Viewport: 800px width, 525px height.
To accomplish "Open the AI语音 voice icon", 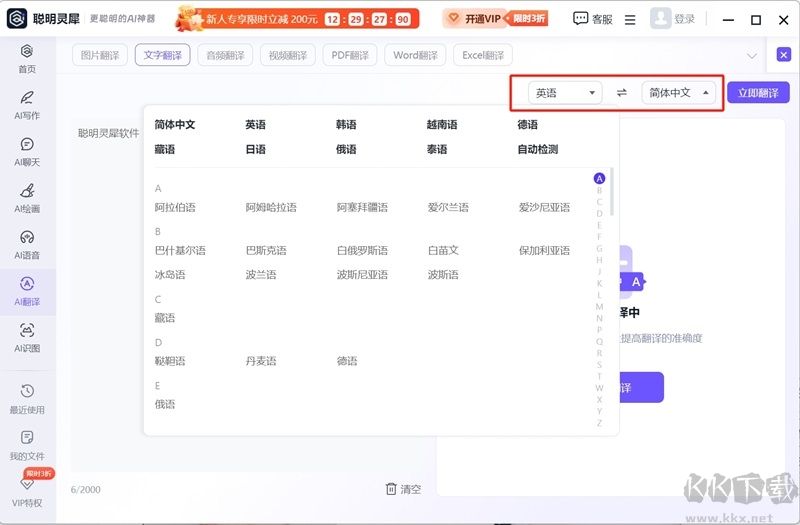I will [x=27, y=238].
